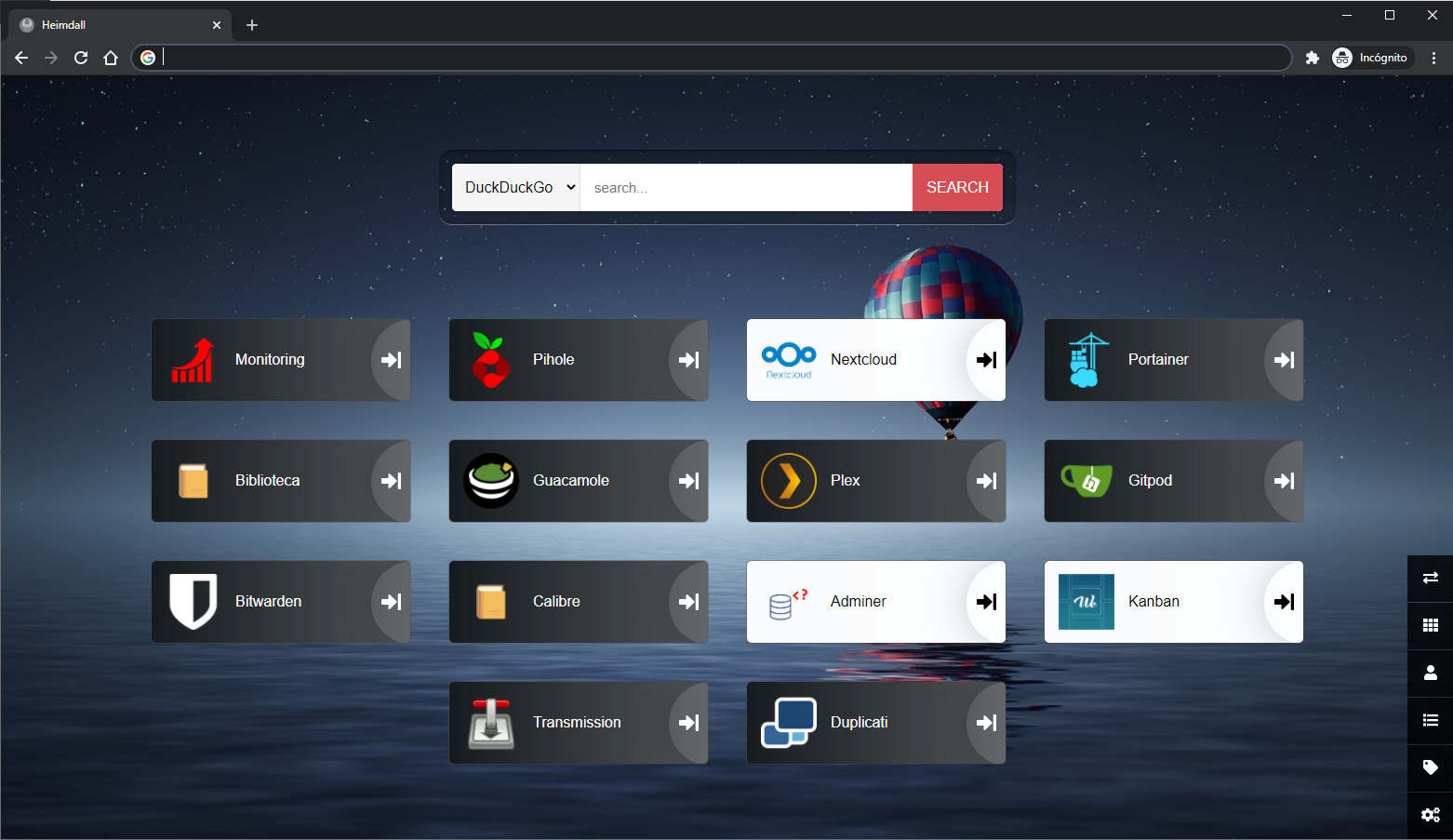The height and width of the screenshot is (840, 1453).
Task: Select the Heimdall browser tab
Action: [119, 25]
